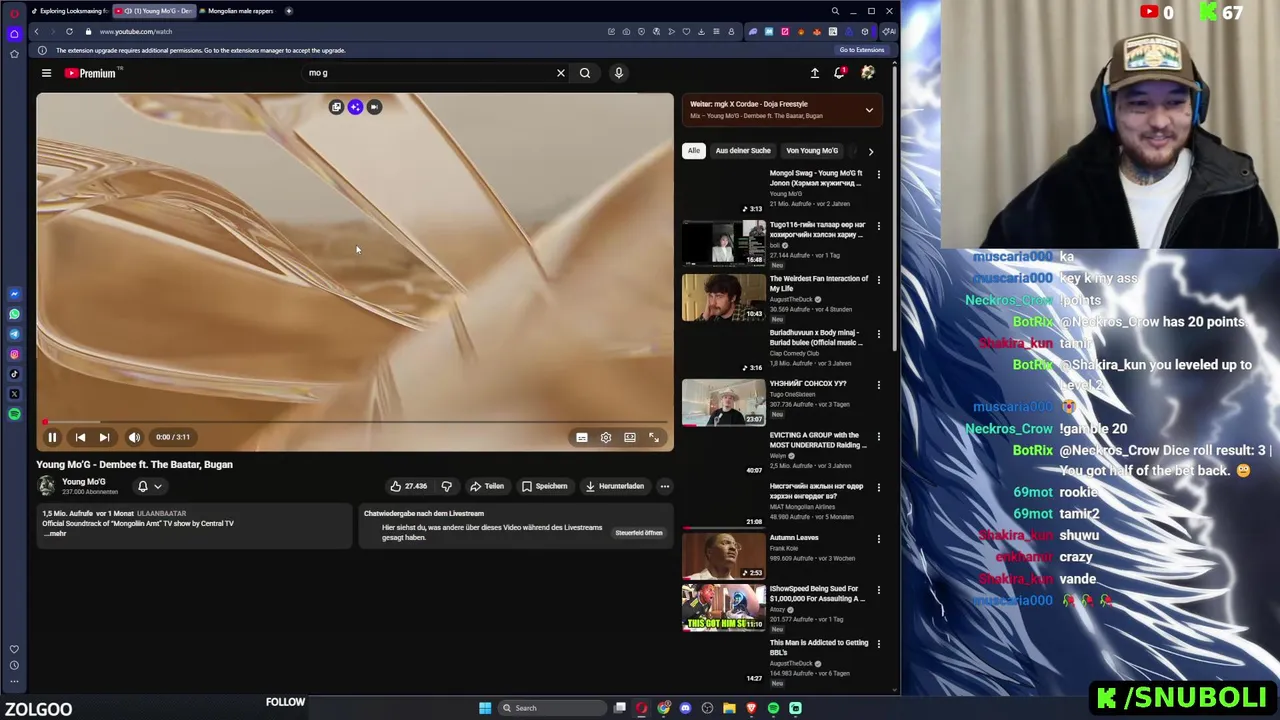
Task: Select Aus deiner Suche chip
Action: pyautogui.click(x=743, y=151)
